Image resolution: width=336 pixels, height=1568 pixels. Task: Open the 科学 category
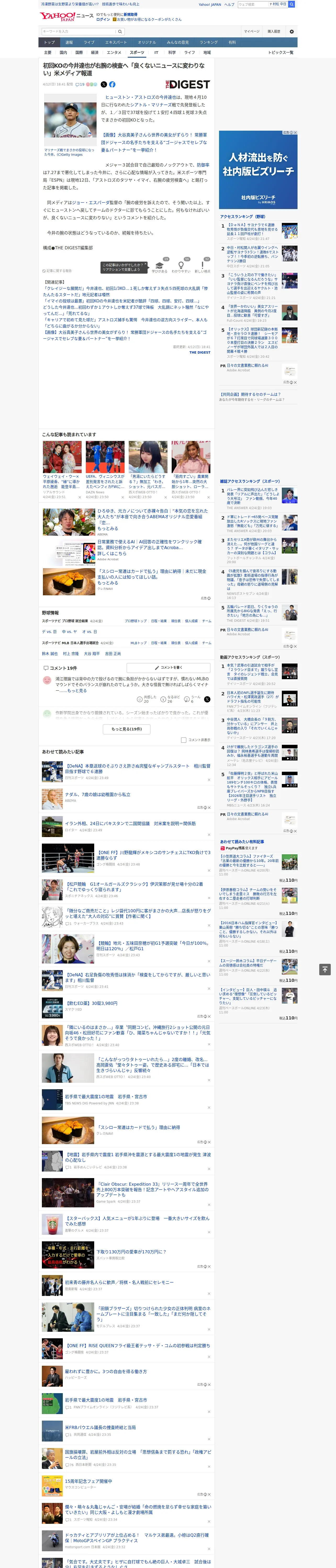[x=172, y=52]
